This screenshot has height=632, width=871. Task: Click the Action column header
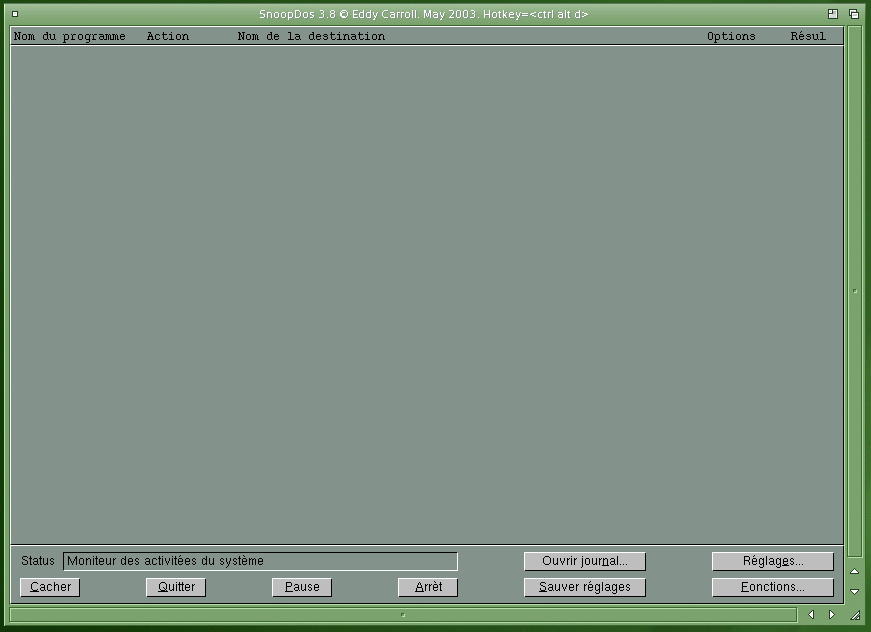click(x=168, y=37)
